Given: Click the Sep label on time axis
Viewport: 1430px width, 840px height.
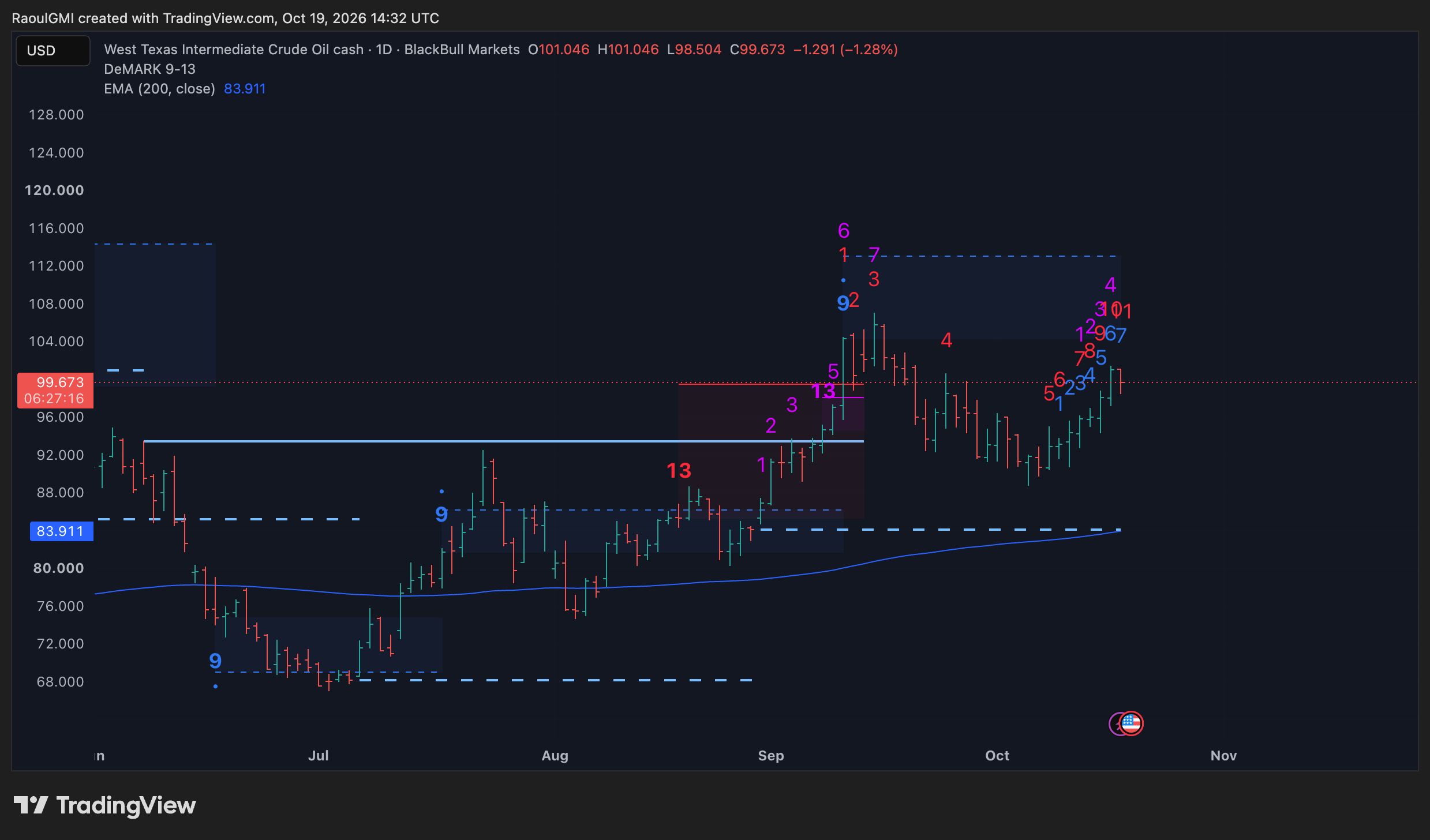Looking at the screenshot, I should point(771,756).
